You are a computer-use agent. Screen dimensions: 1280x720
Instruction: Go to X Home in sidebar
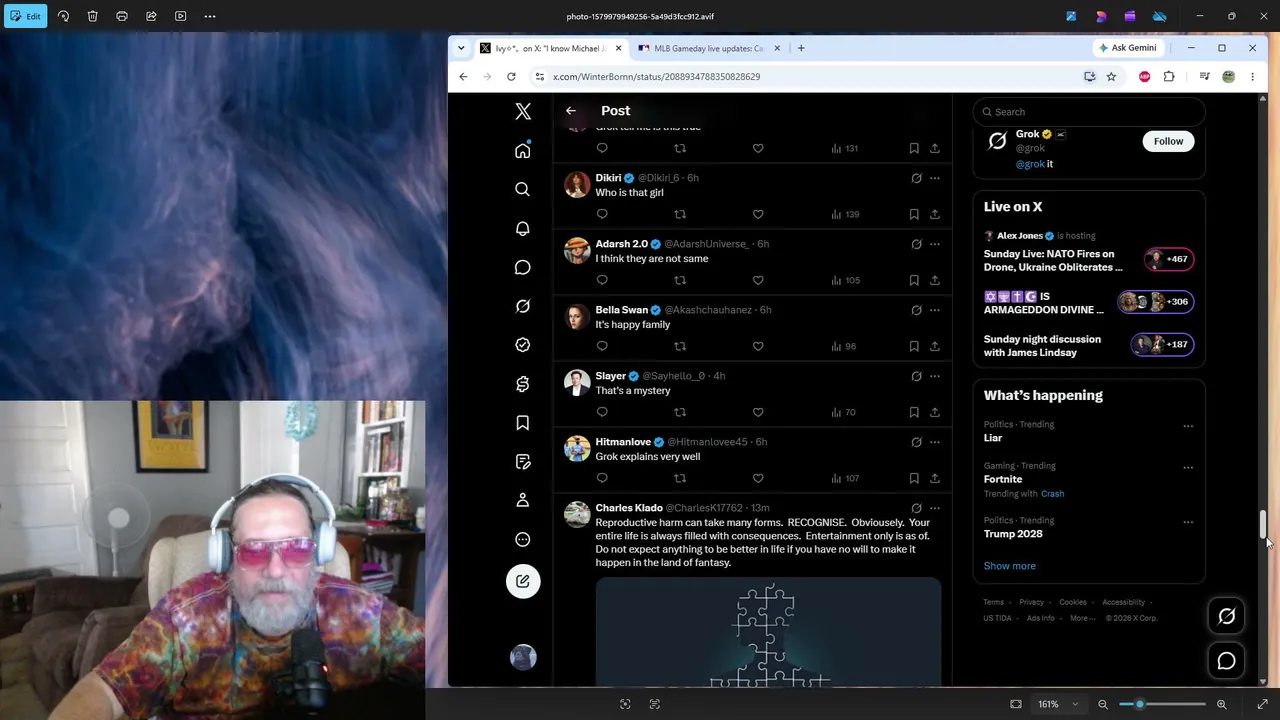tap(523, 150)
